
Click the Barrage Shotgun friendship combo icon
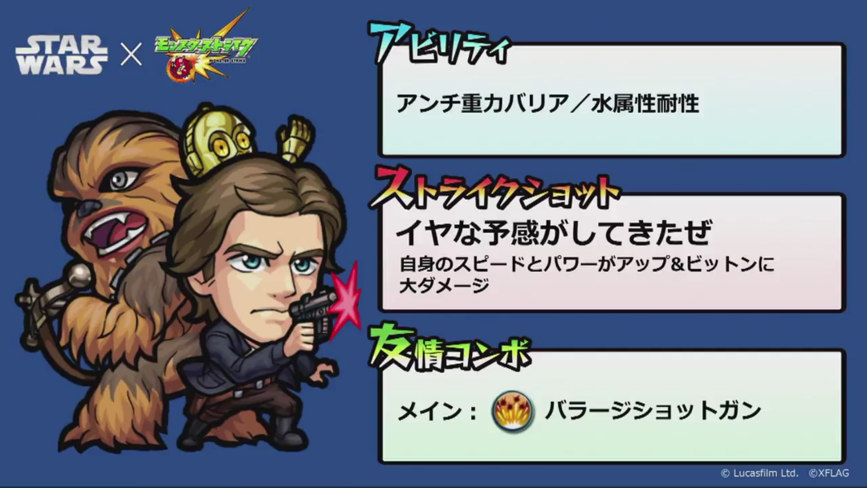pyautogui.click(x=513, y=412)
